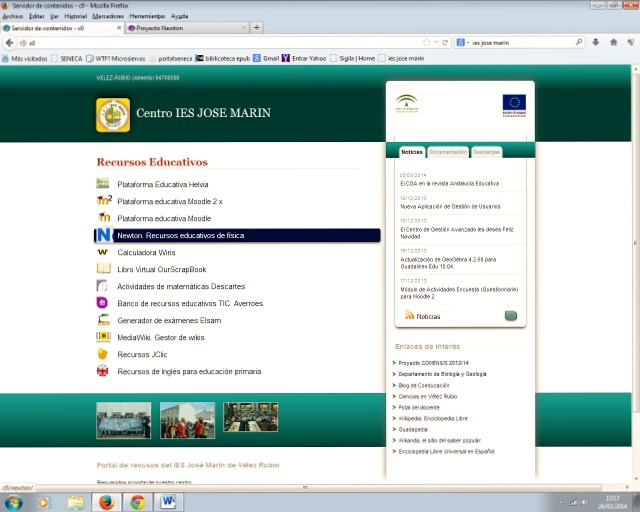The height and width of the screenshot is (512, 640).
Task: Click the Plataforma Educativa Helvia icon
Action: click(x=102, y=183)
